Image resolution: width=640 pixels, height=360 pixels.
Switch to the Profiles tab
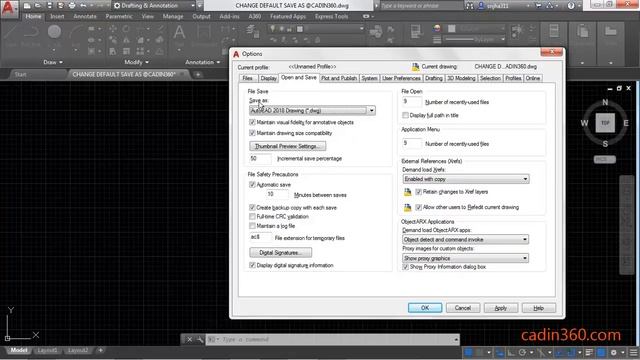[x=513, y=78]
